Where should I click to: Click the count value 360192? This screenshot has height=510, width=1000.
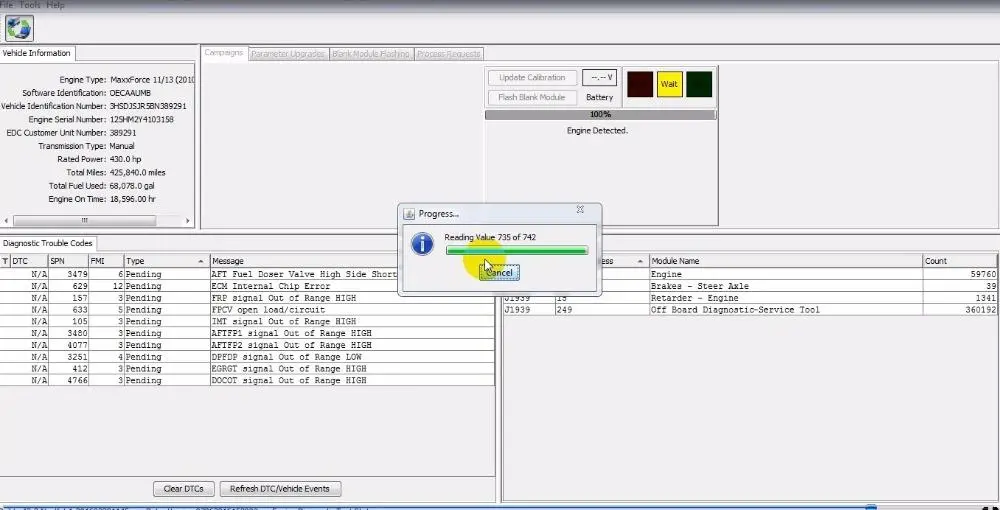pyautogui.click(x=981, y=310)
